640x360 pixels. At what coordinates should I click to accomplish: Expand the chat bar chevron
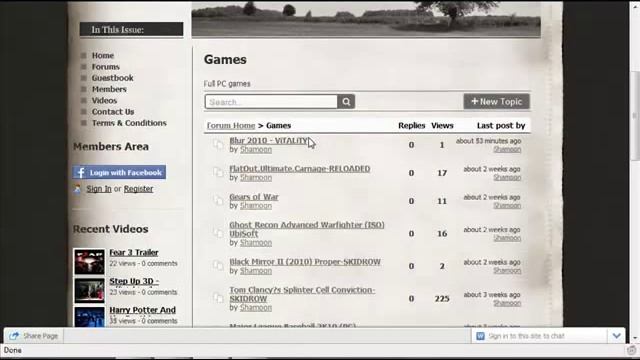pyautogui.click(x=616, y=336)
